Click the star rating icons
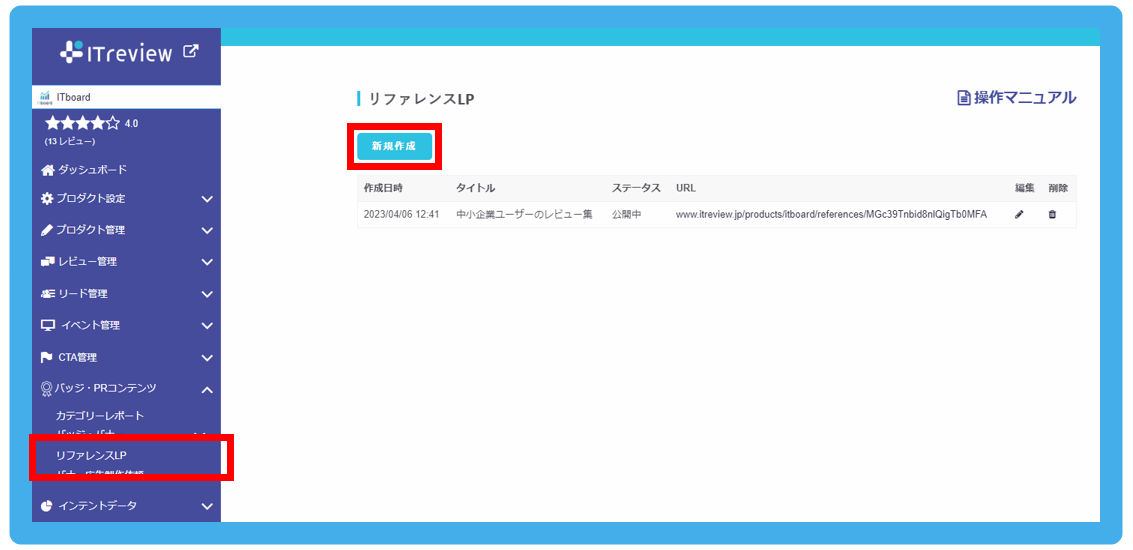 pyautogui.click(x=82, y=124)
